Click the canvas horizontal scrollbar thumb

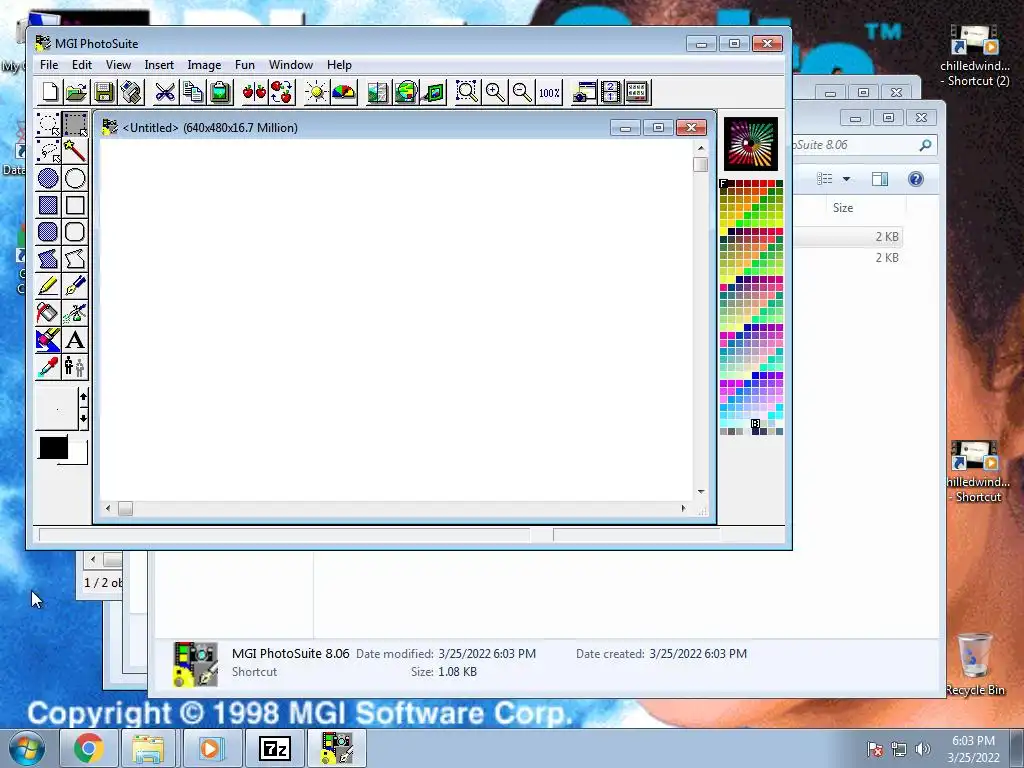125,508
